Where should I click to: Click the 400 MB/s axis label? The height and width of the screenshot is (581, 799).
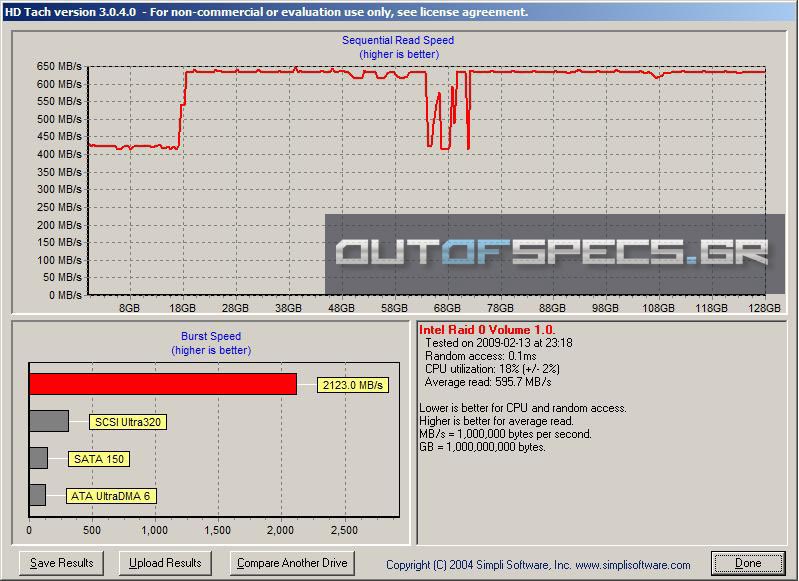click(x=59, y=154)
